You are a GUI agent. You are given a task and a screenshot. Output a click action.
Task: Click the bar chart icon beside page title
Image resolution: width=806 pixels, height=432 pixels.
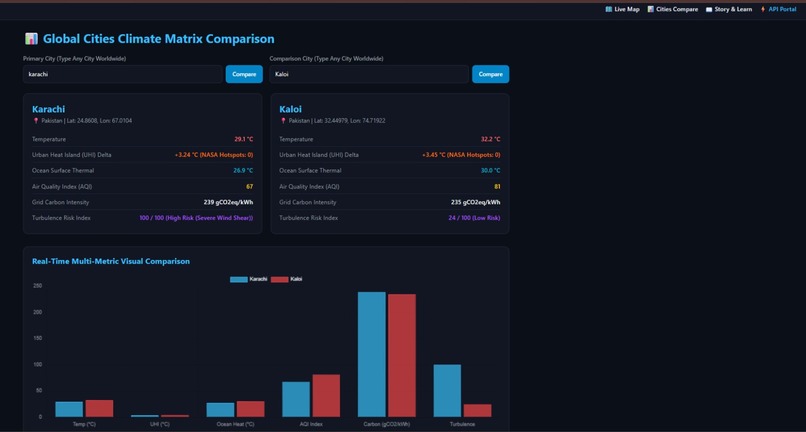click(x=31, y=39)
